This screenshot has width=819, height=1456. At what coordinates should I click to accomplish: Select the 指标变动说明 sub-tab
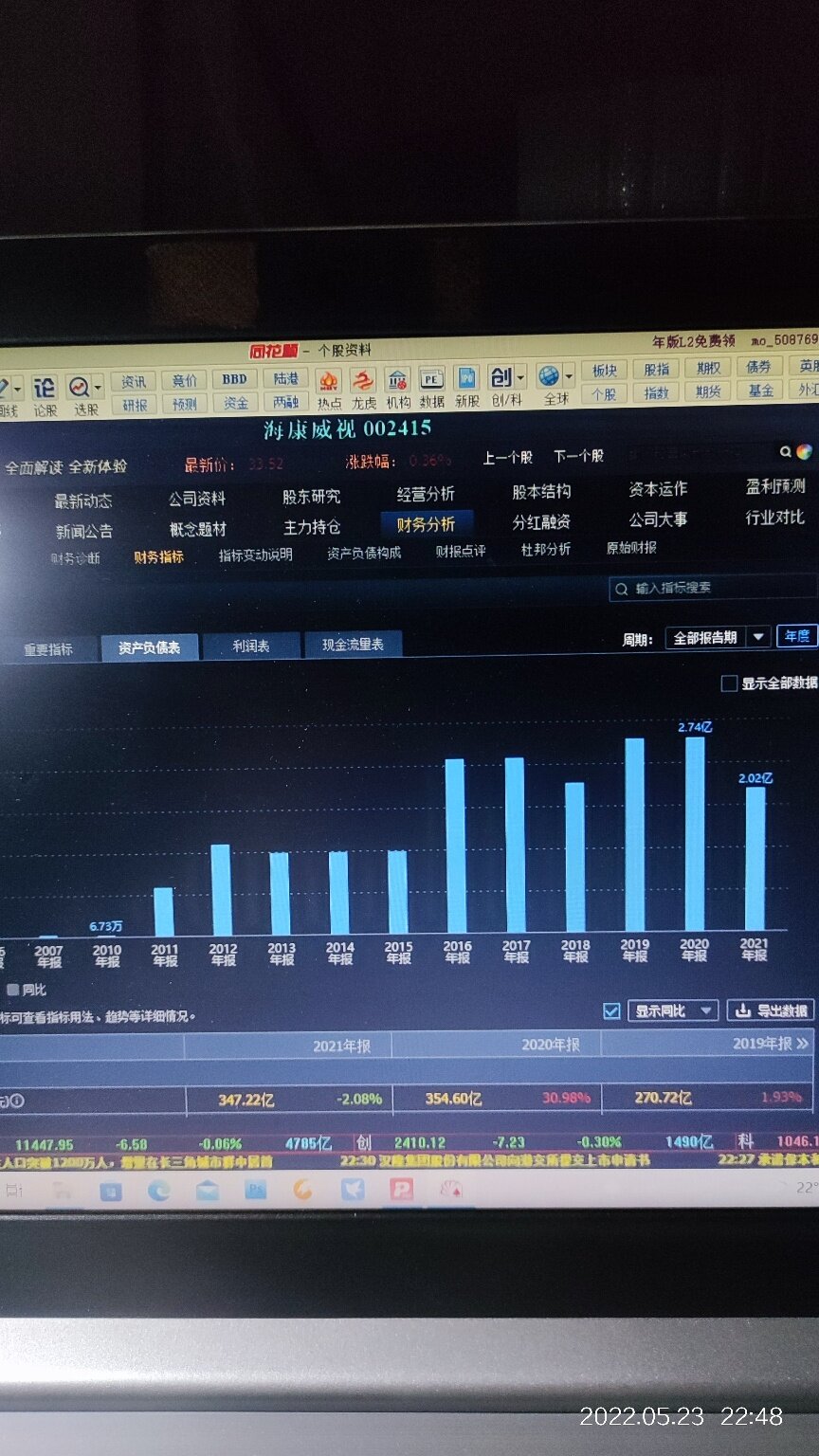256,555
